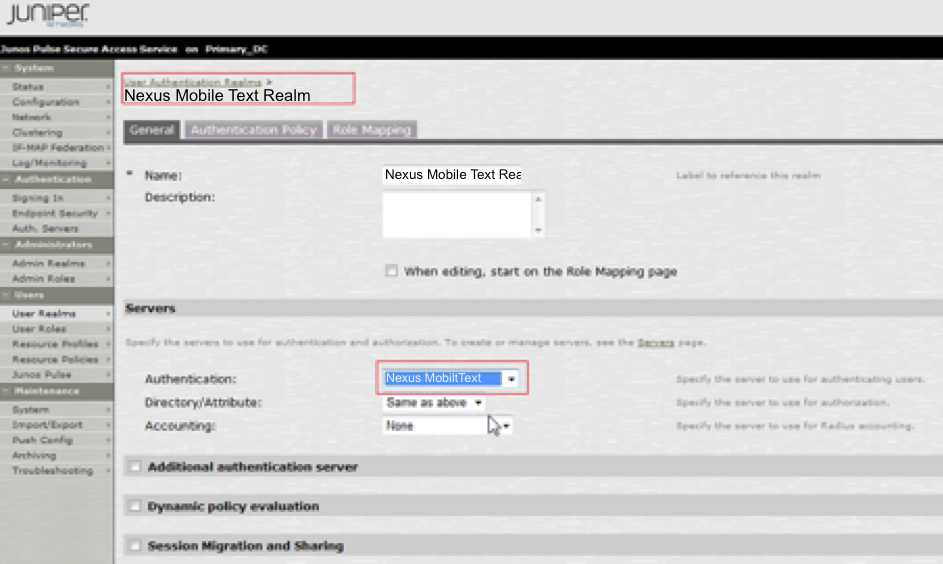Expand the User Realms submenu arrow
The image size is (943, 564).
click(x=108, y=314)
